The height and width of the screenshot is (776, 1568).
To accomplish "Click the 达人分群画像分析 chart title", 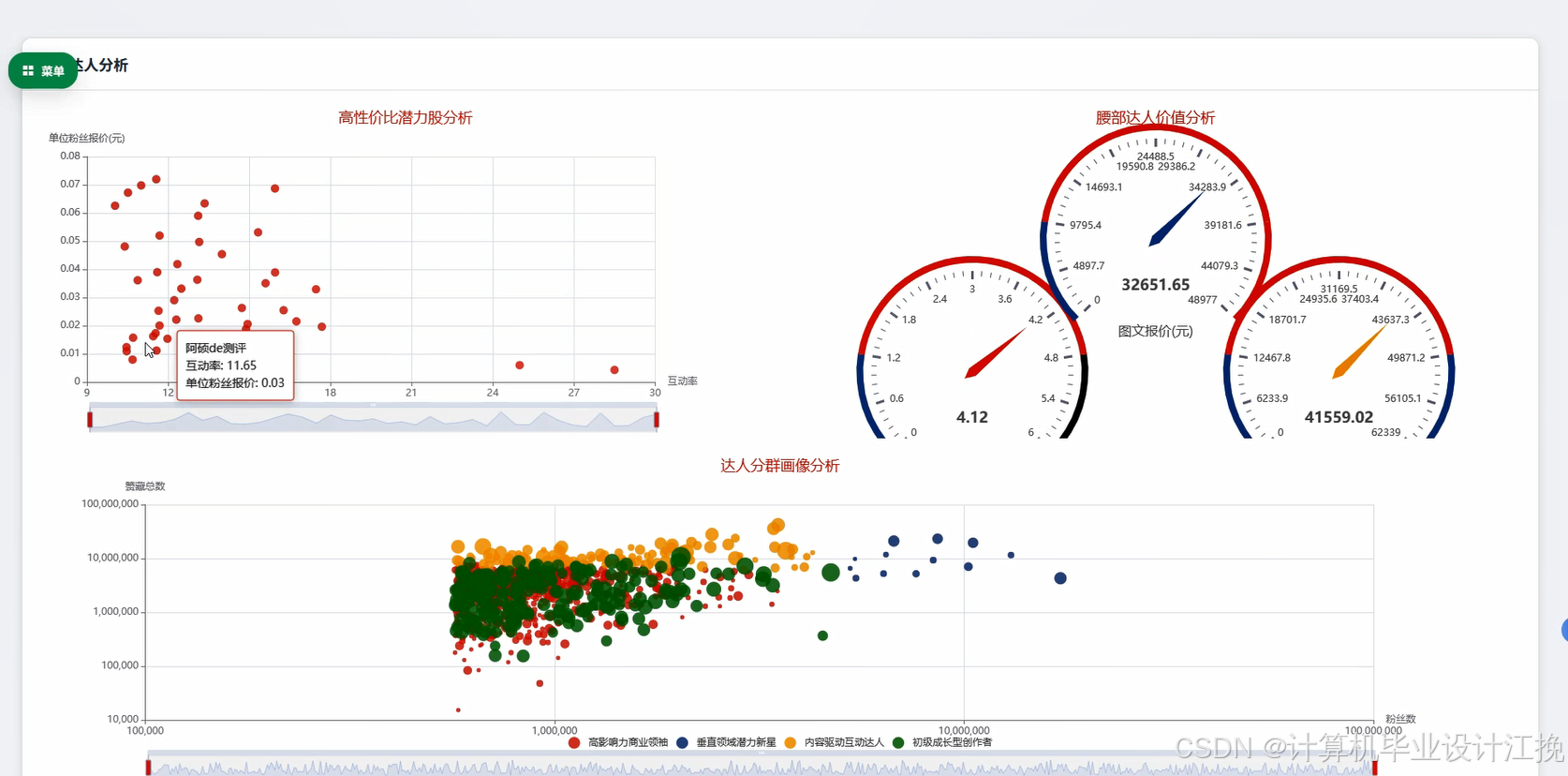I will [780, 466].
